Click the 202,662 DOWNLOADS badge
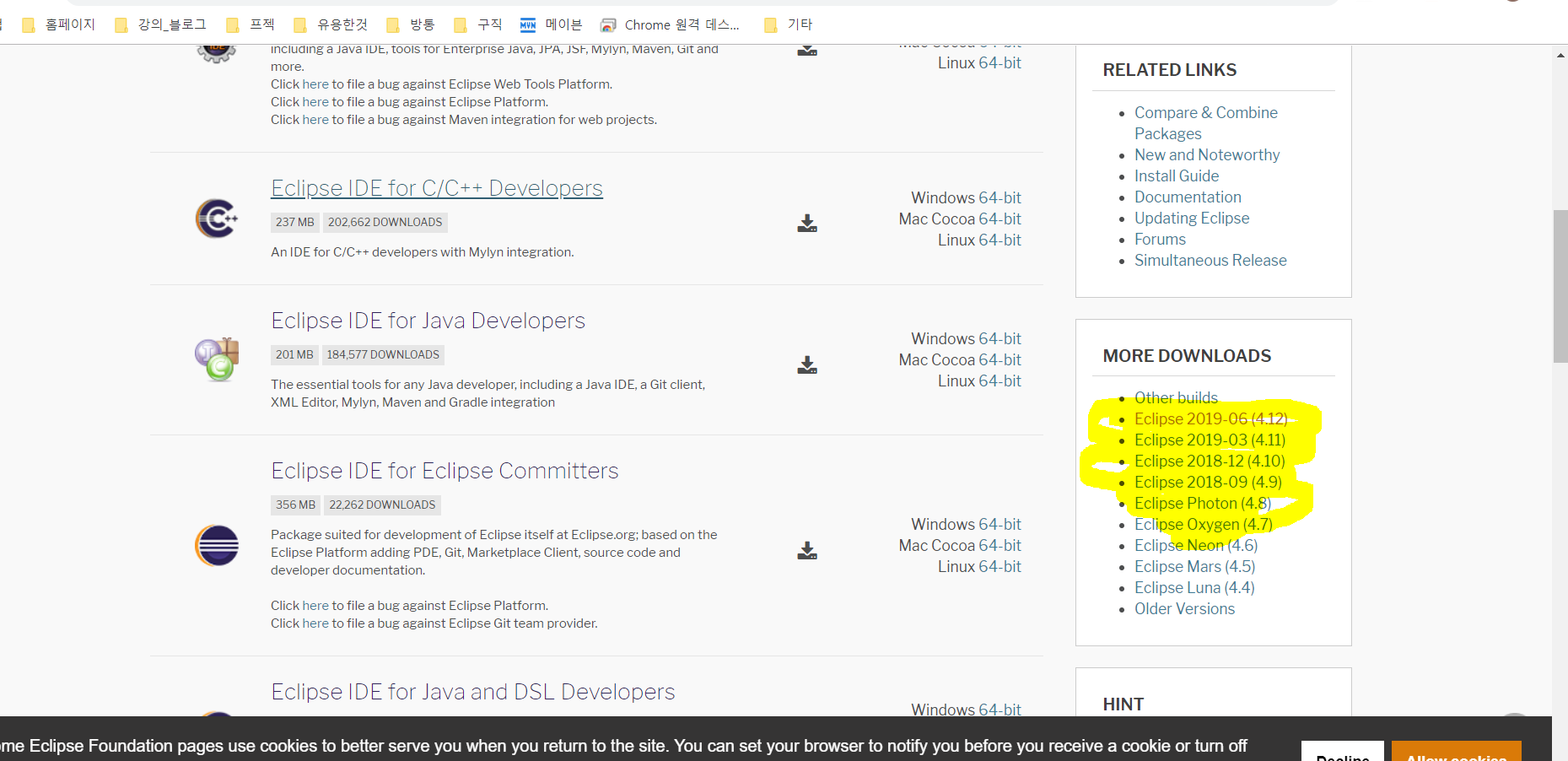The width and height of the screenshot is (1568, 761). click(385, 222)
